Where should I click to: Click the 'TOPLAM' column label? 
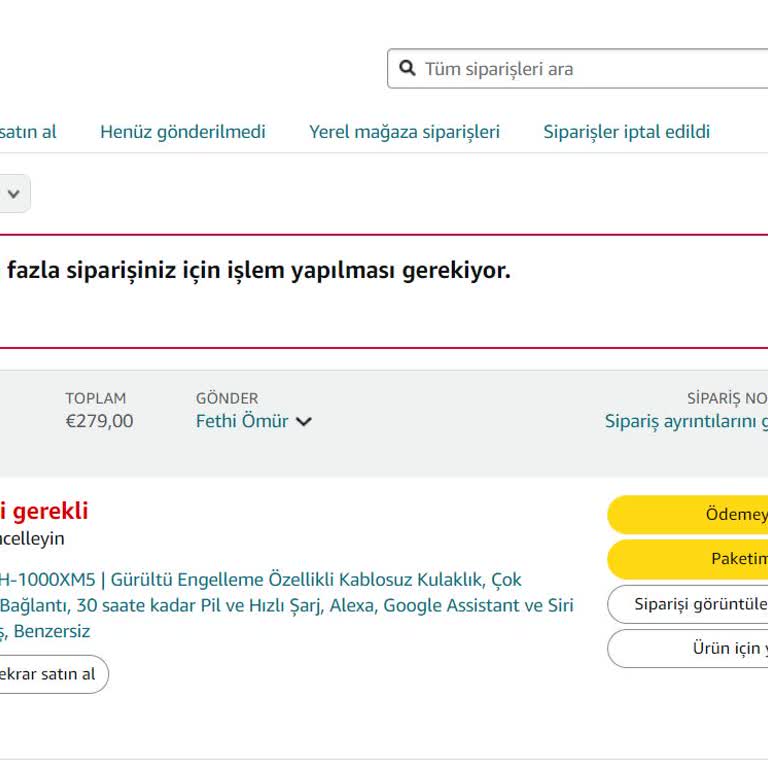point(96,398)
